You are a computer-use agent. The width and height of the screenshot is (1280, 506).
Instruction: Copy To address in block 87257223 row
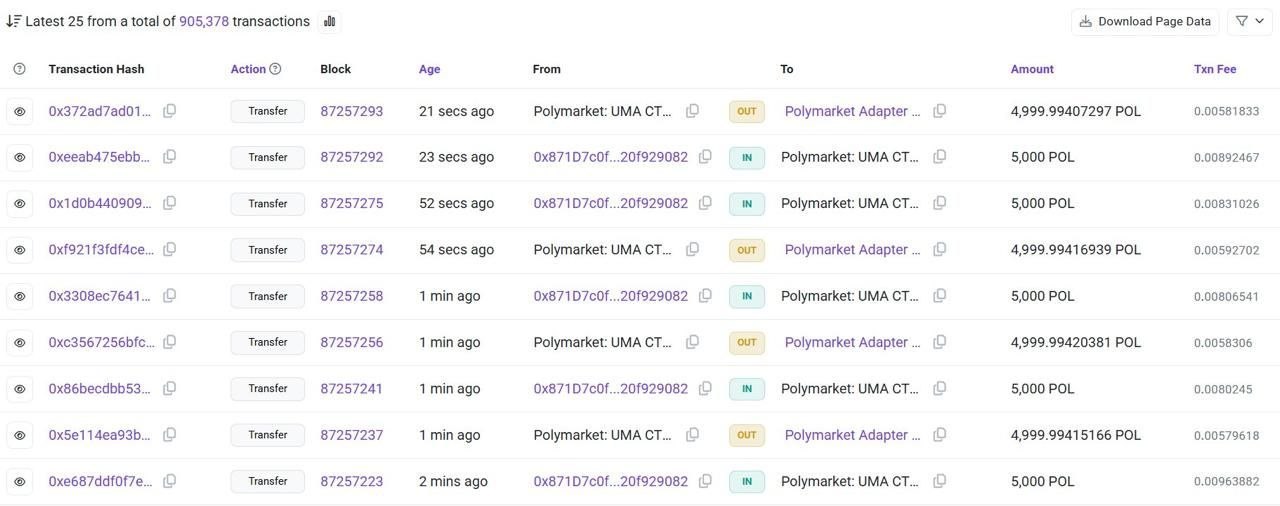tap(939, 481)
